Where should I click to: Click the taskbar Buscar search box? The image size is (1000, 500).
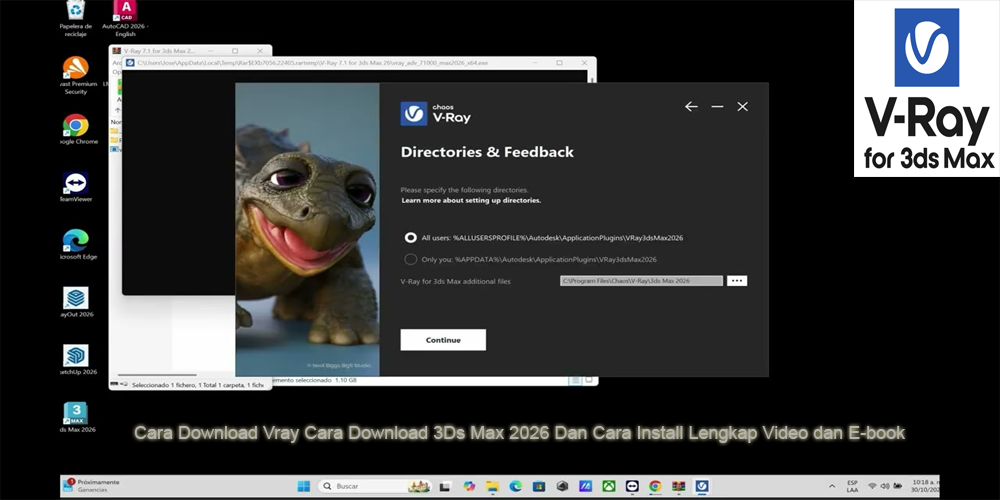pyautogui.click(x=375, y=486)
